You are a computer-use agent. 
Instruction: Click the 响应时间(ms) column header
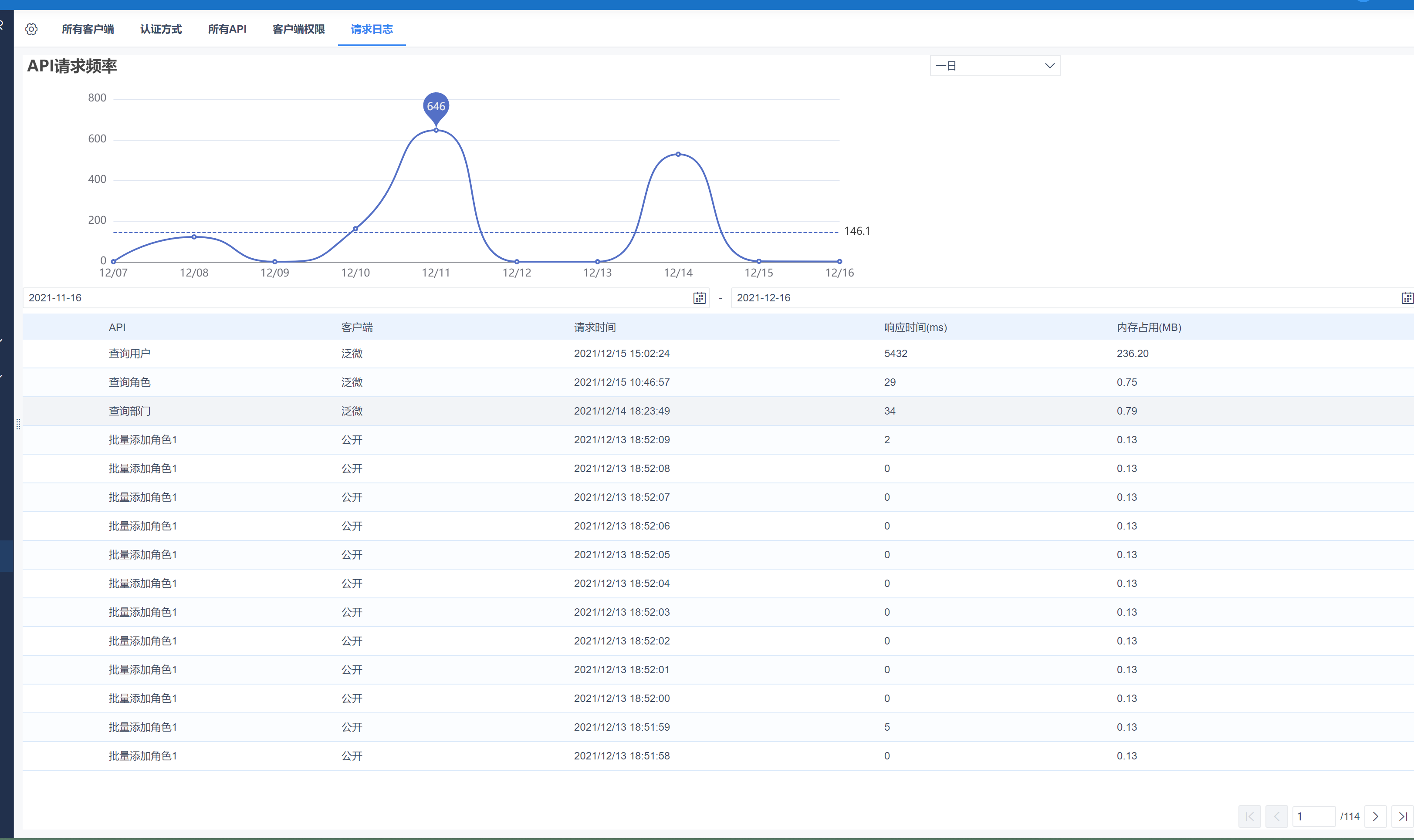point(915,327)
